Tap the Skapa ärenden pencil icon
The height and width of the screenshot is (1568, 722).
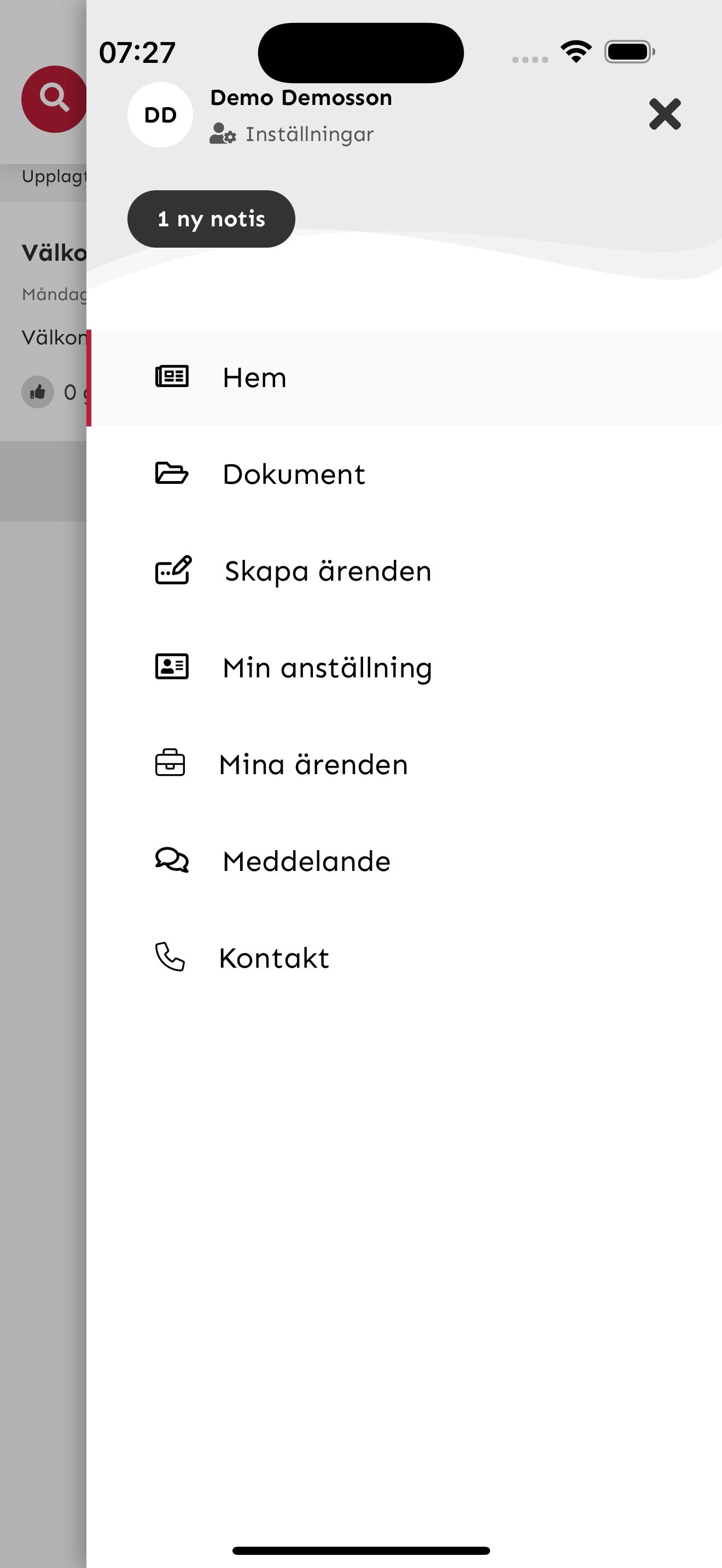pyautogui.click(x=173, y=570)
